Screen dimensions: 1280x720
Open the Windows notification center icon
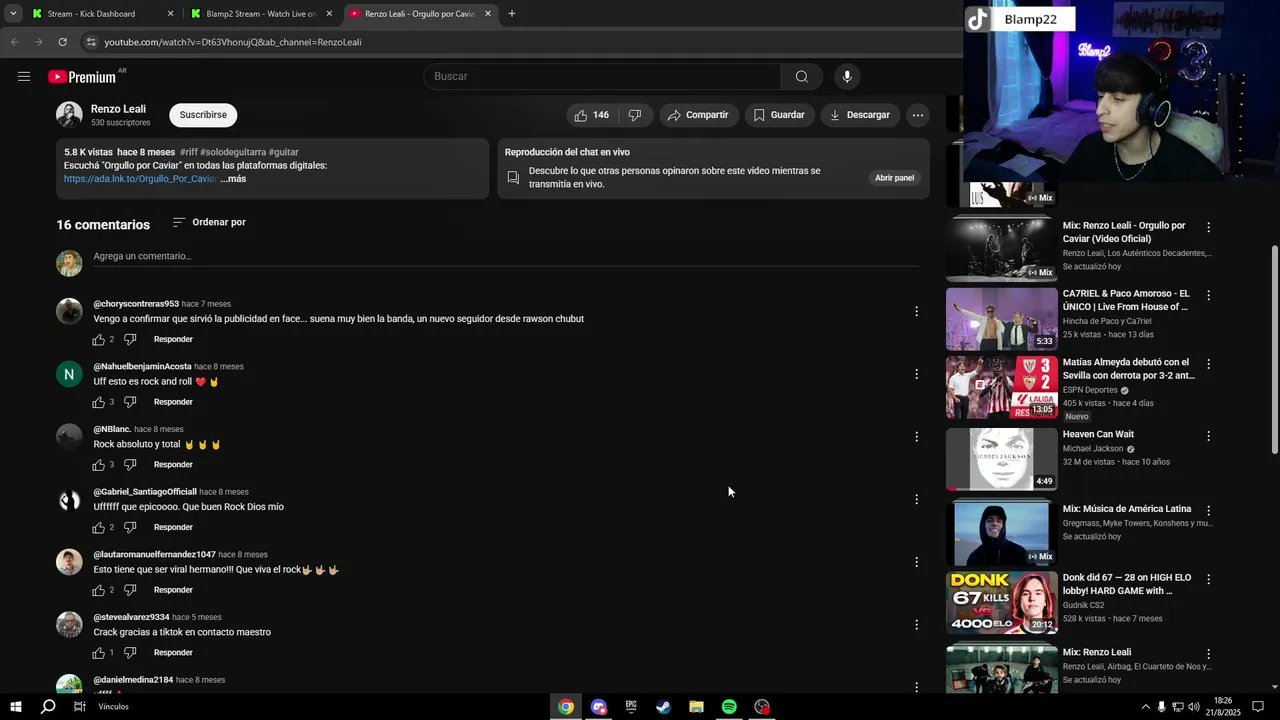pyautogui.click(x=1258, y=707)
